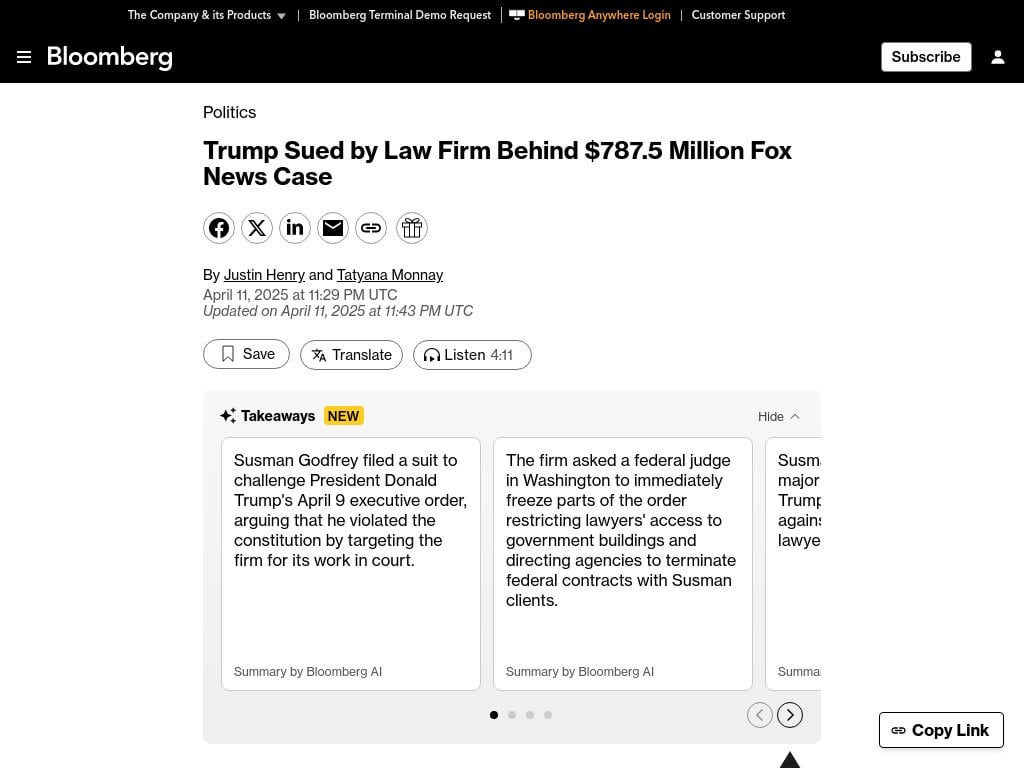This screenshot has height=768, width=1024.
Task: Click the Subscribe button
Action: (925, 57)
